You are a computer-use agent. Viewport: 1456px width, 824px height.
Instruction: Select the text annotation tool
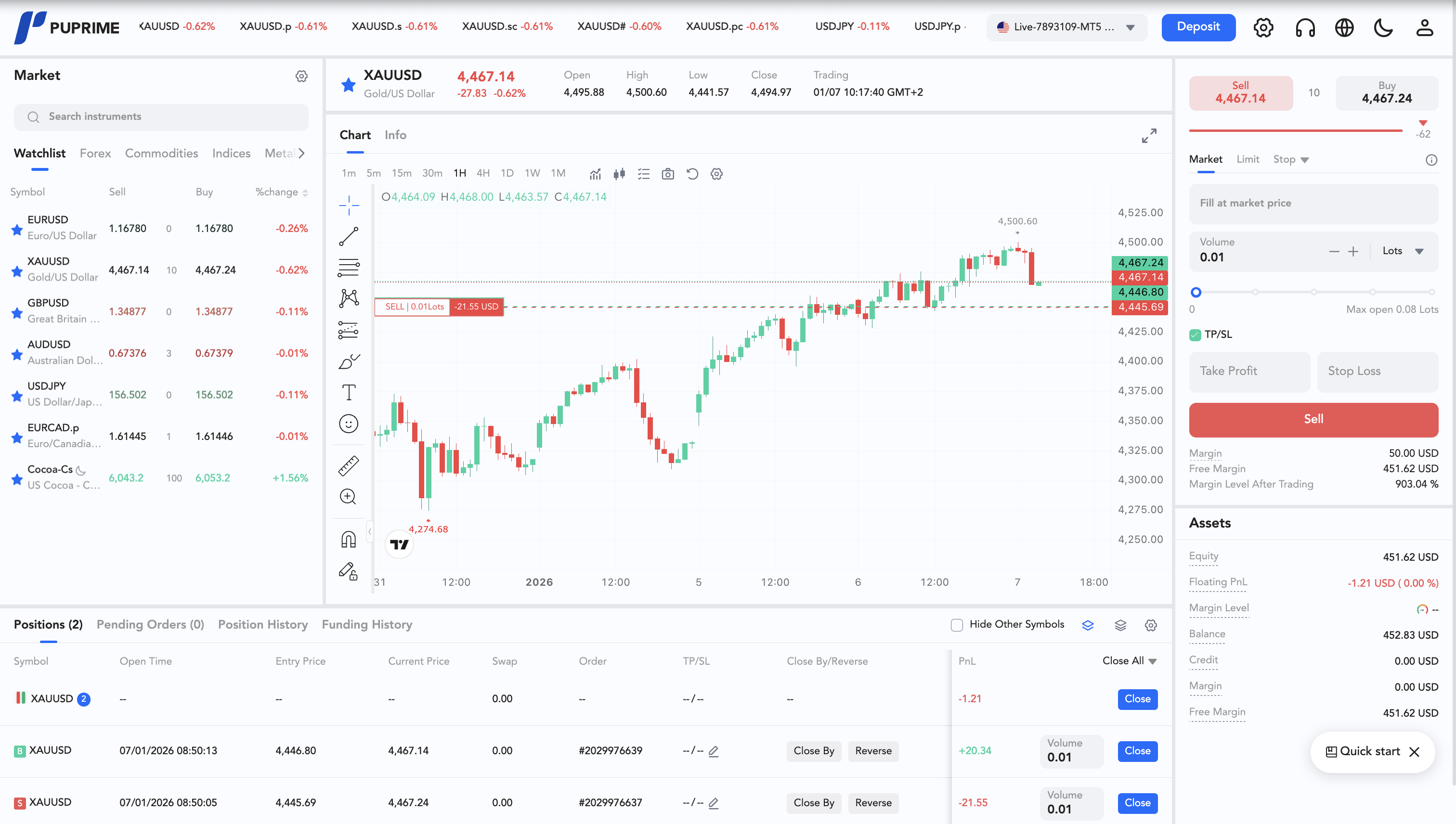tap(349, 392)
